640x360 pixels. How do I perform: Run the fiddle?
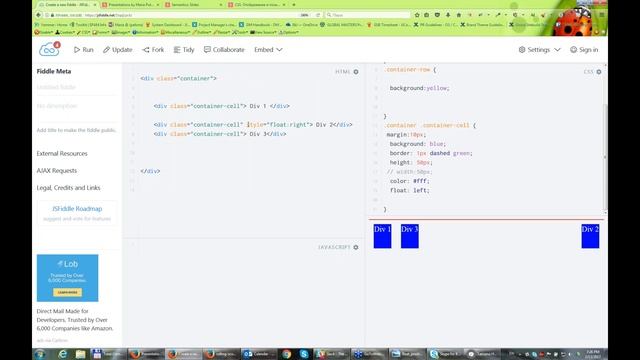point(84,50)
